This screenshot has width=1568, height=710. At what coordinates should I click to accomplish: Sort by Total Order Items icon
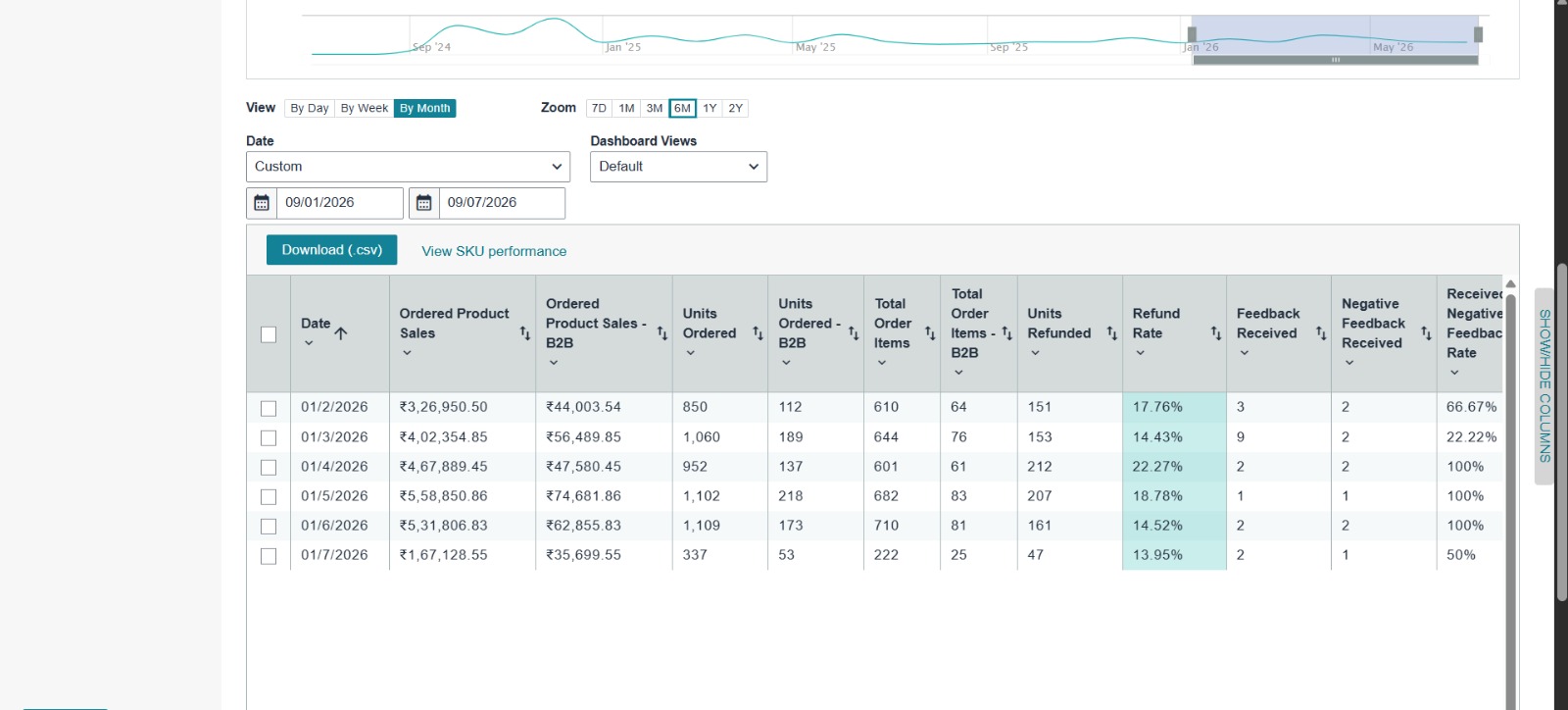pos(930,333)
